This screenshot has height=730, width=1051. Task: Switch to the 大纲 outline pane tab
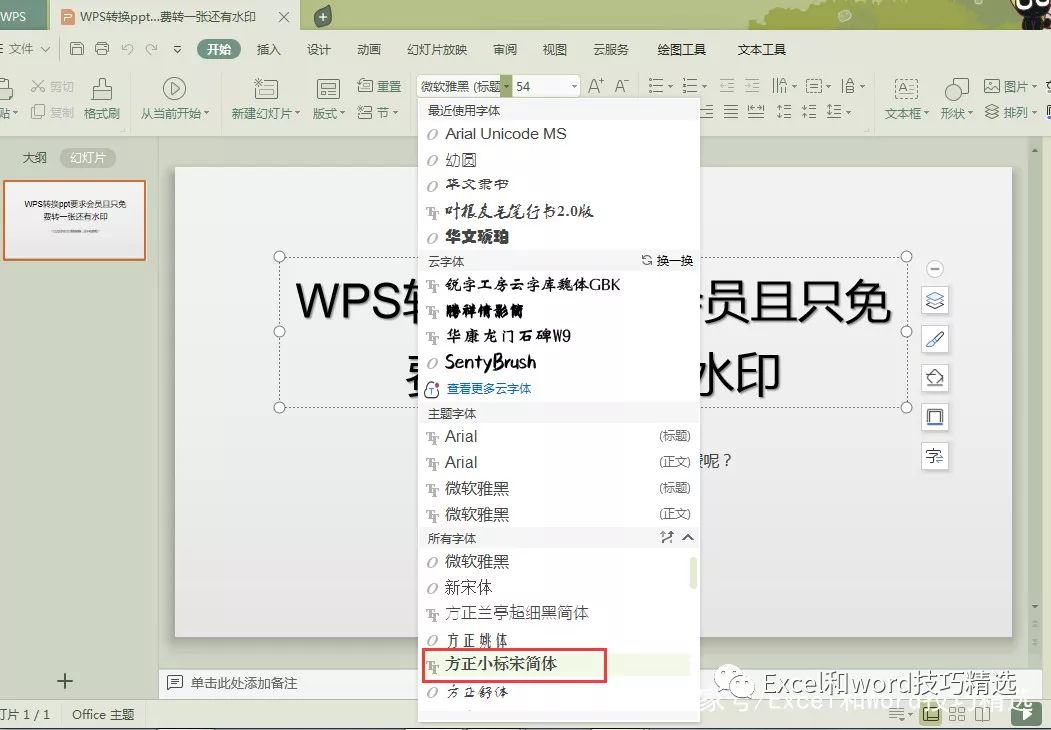35,158
